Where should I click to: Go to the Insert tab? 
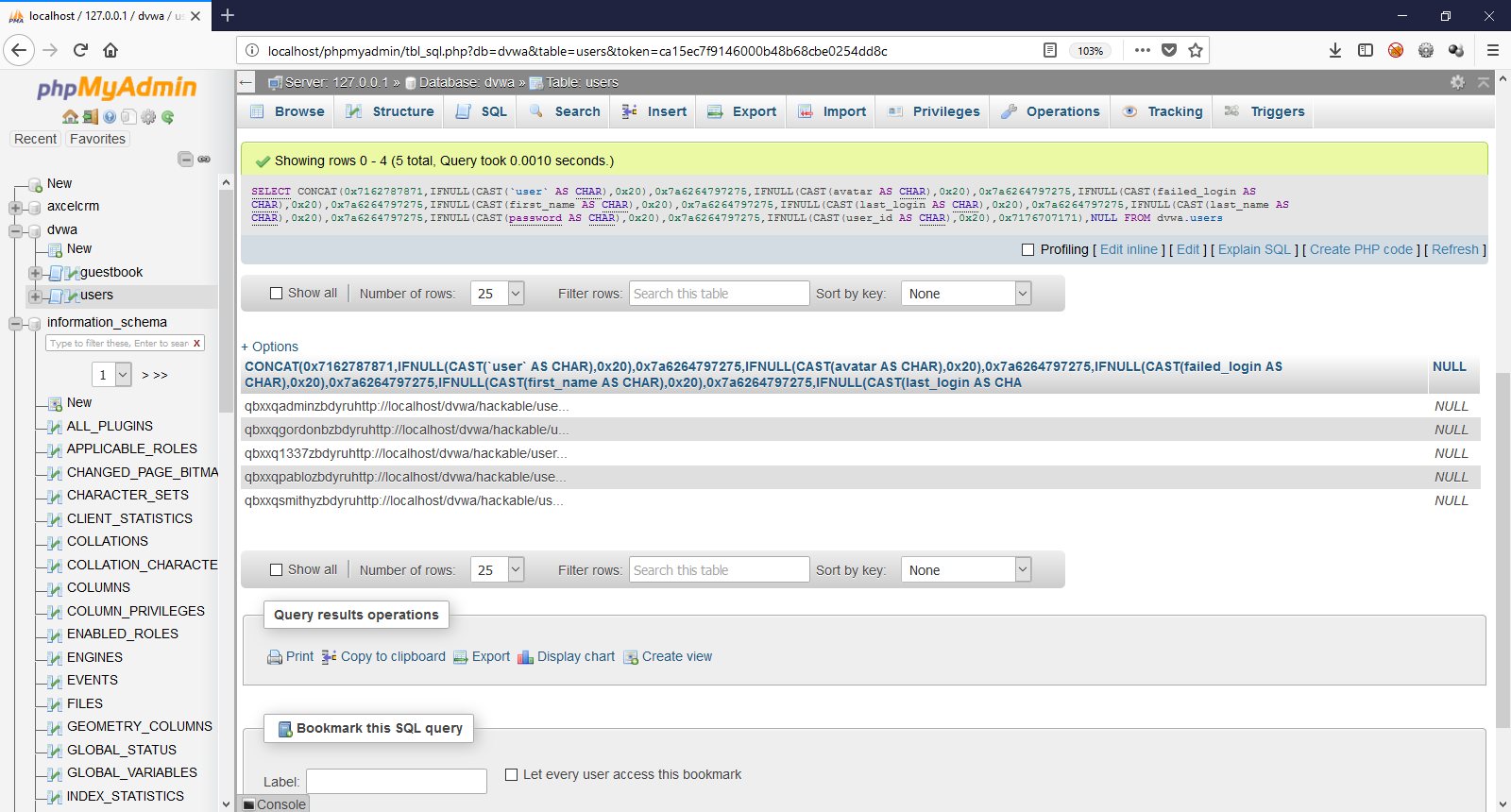click(654, 111)
